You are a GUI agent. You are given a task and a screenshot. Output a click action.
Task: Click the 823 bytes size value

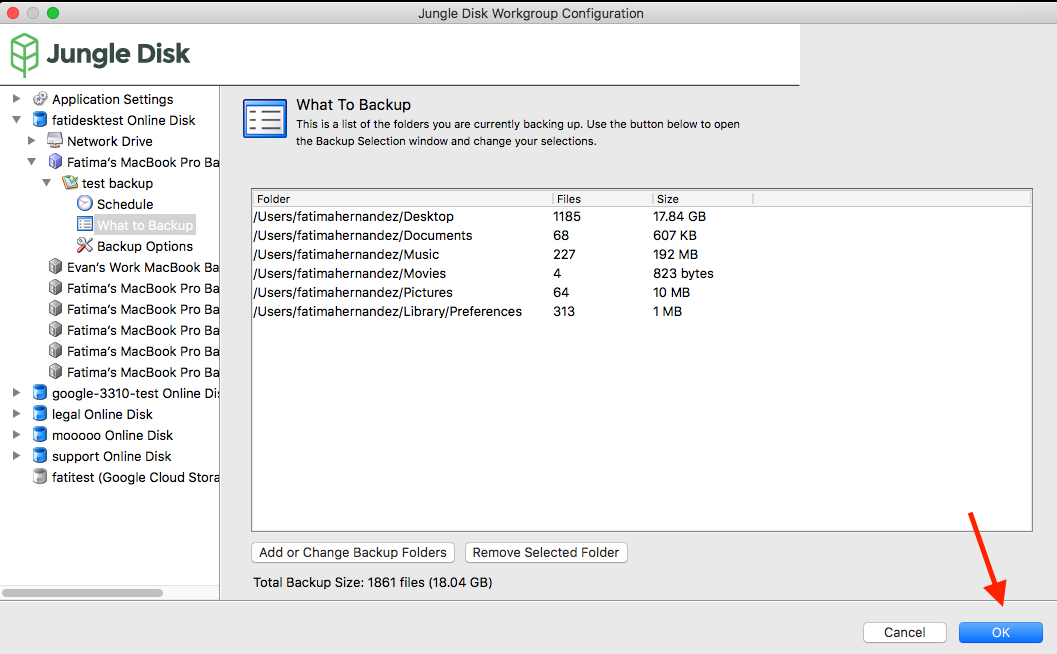click(683, 273)
